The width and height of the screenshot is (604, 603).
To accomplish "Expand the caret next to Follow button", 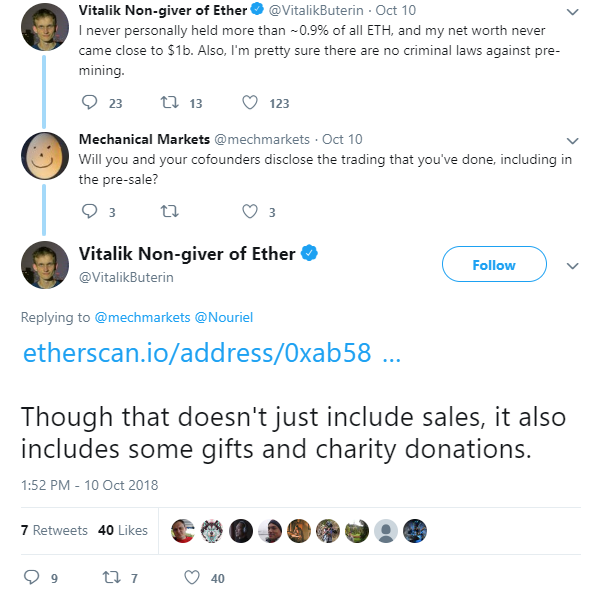I will (x=573, y=265).
